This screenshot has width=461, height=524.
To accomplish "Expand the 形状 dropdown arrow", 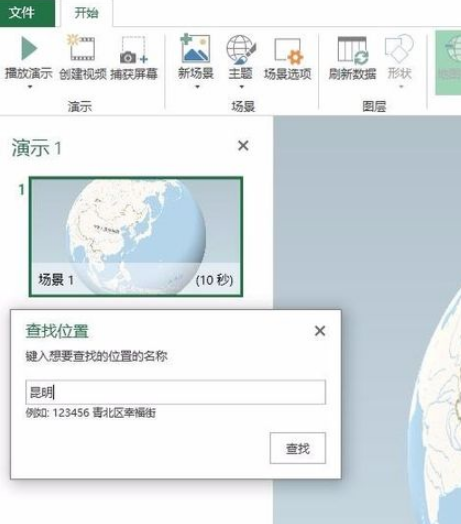I will [x=401, y=87].
